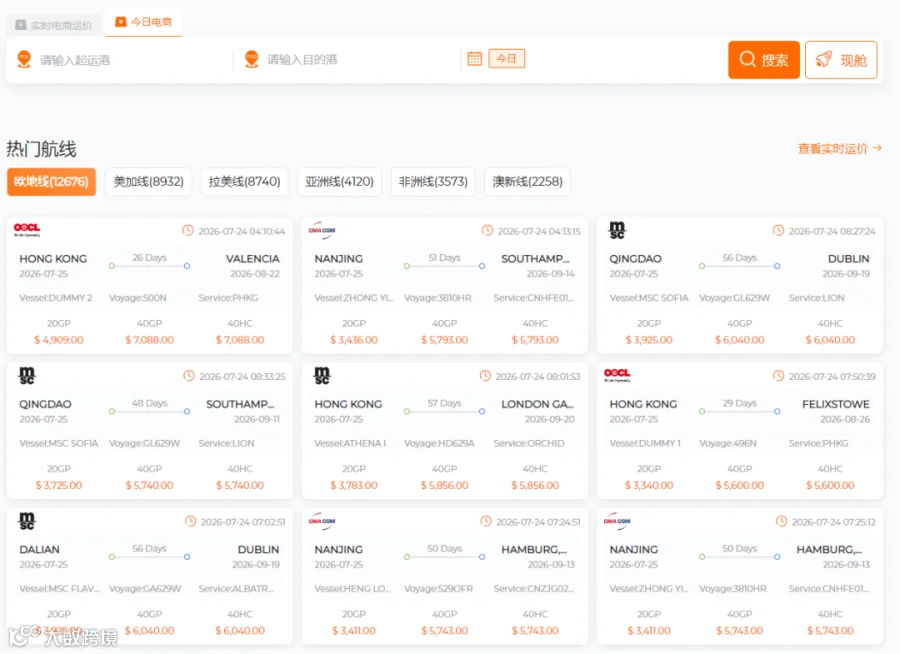Click clock icon beside 2026-07-24 04:13:15
The height and width of the screenshot is (654, 900).
(x=487, y=230)
